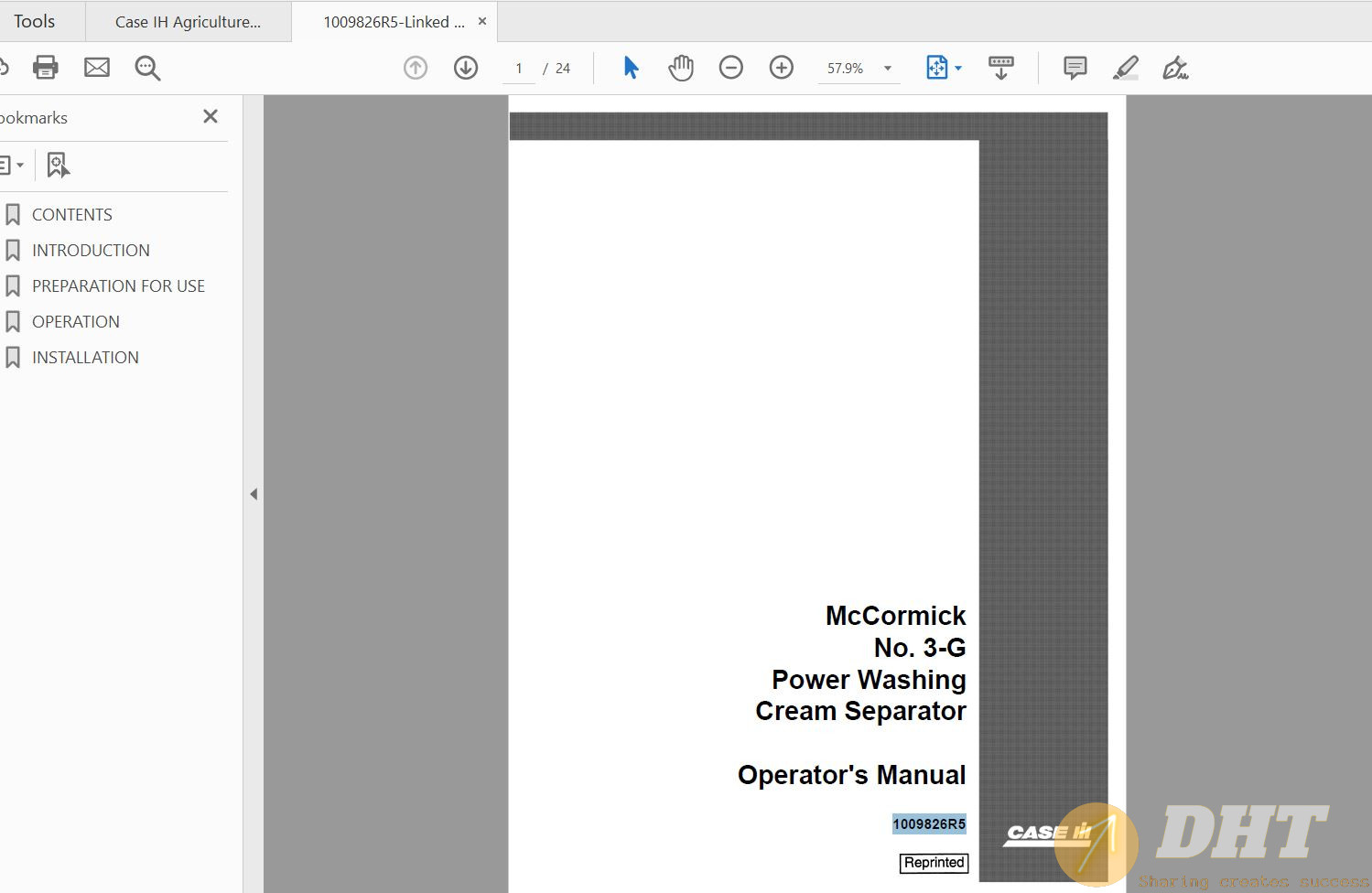Click the Power Washing title line

pos(869,680)
